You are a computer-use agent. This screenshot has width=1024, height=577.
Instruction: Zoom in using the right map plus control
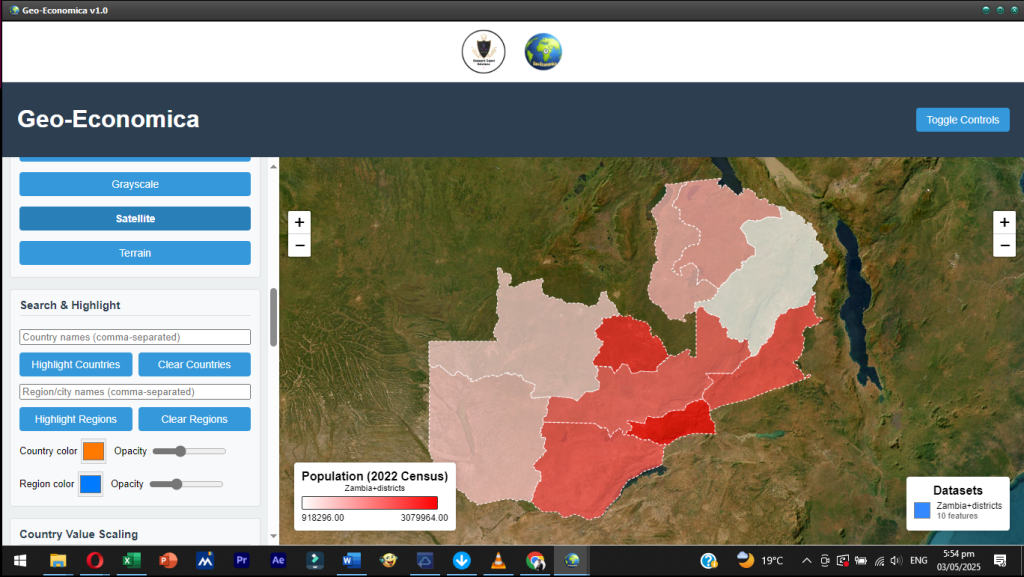[x=1004, y=222]
